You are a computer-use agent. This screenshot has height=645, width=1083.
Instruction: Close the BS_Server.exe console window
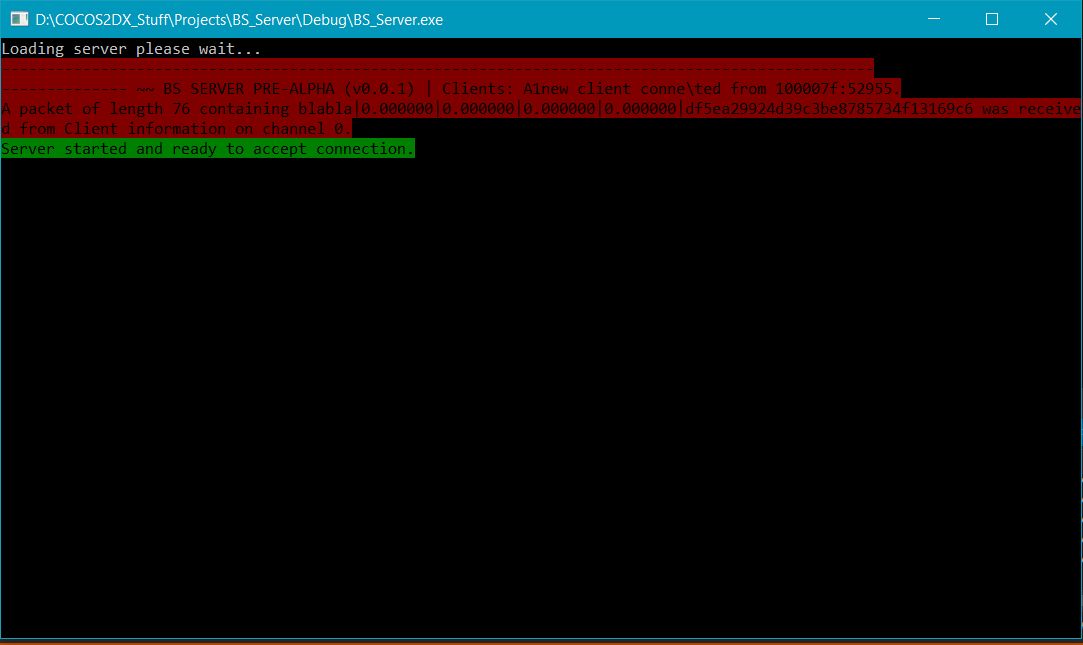tap(1051, 19)
